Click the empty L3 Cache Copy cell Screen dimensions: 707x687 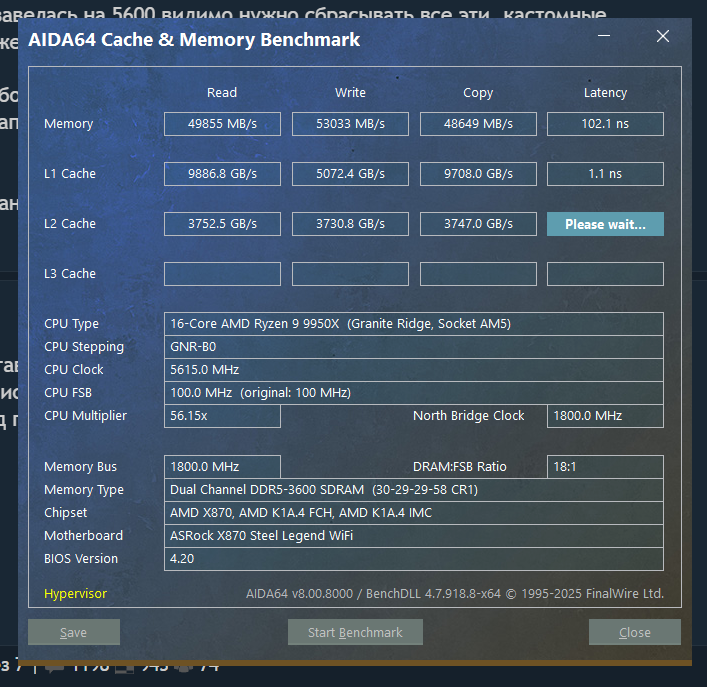[478, 274]
